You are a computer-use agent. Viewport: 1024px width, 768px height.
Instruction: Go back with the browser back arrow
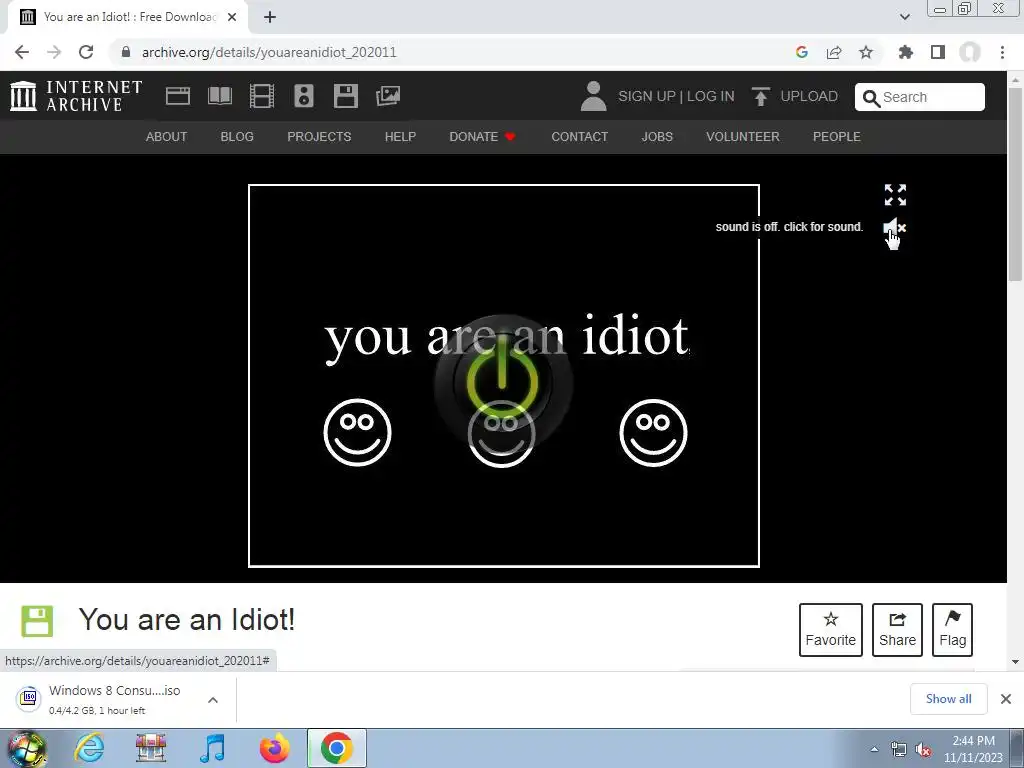point(22,52)
